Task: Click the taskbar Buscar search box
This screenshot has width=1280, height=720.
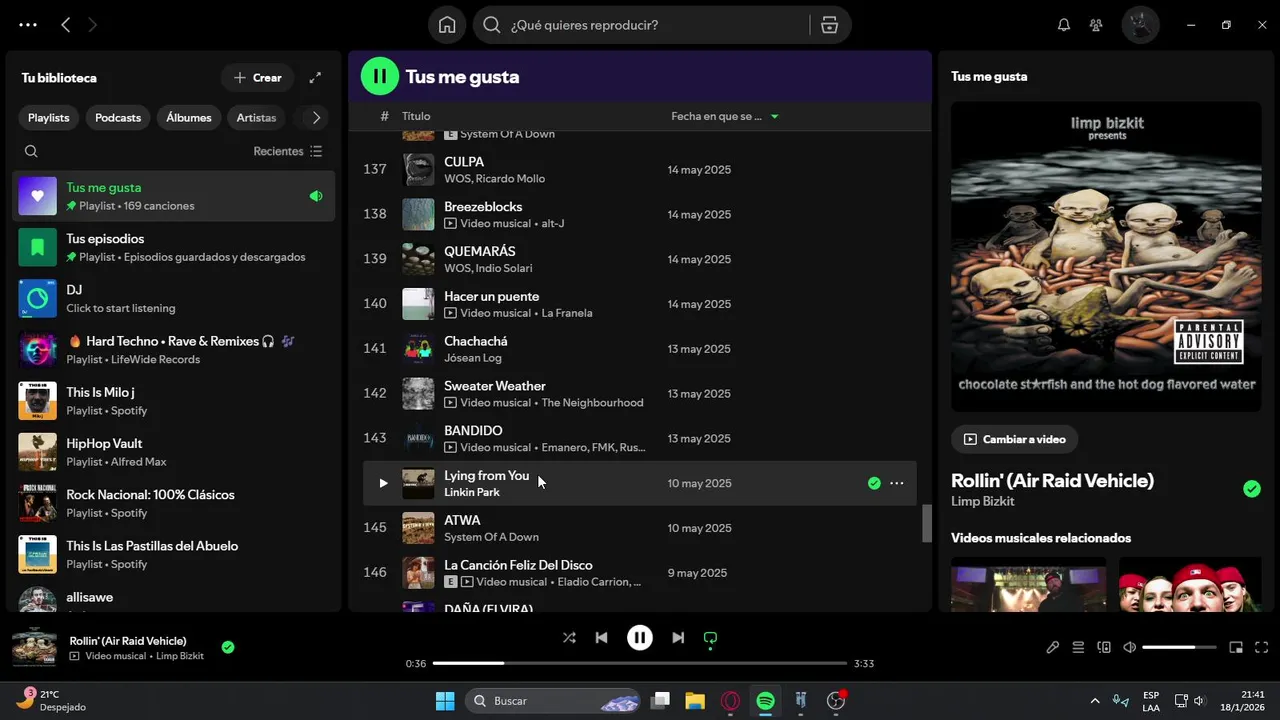Action: 553,701
